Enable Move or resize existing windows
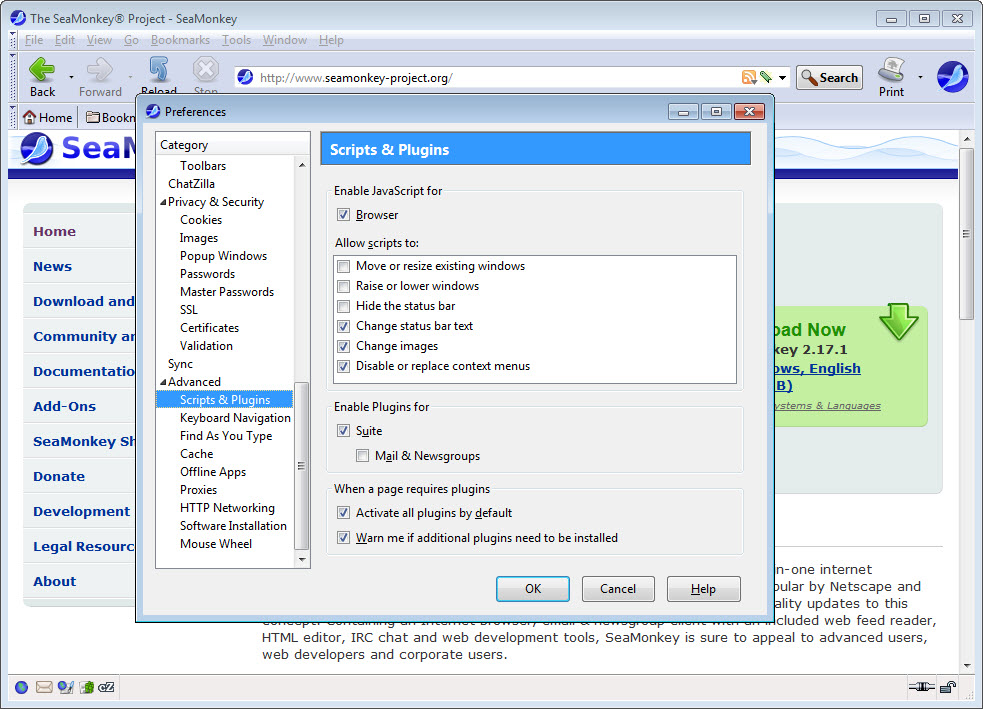The height and width of the screenshot is (709, 983). tap(344, 266)
